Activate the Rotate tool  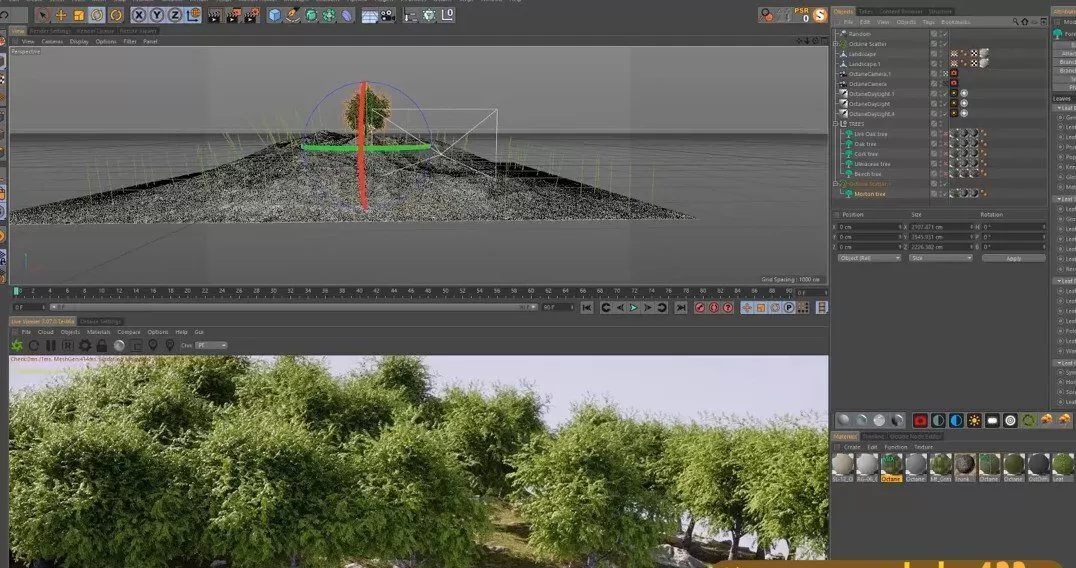click(97, 15)
